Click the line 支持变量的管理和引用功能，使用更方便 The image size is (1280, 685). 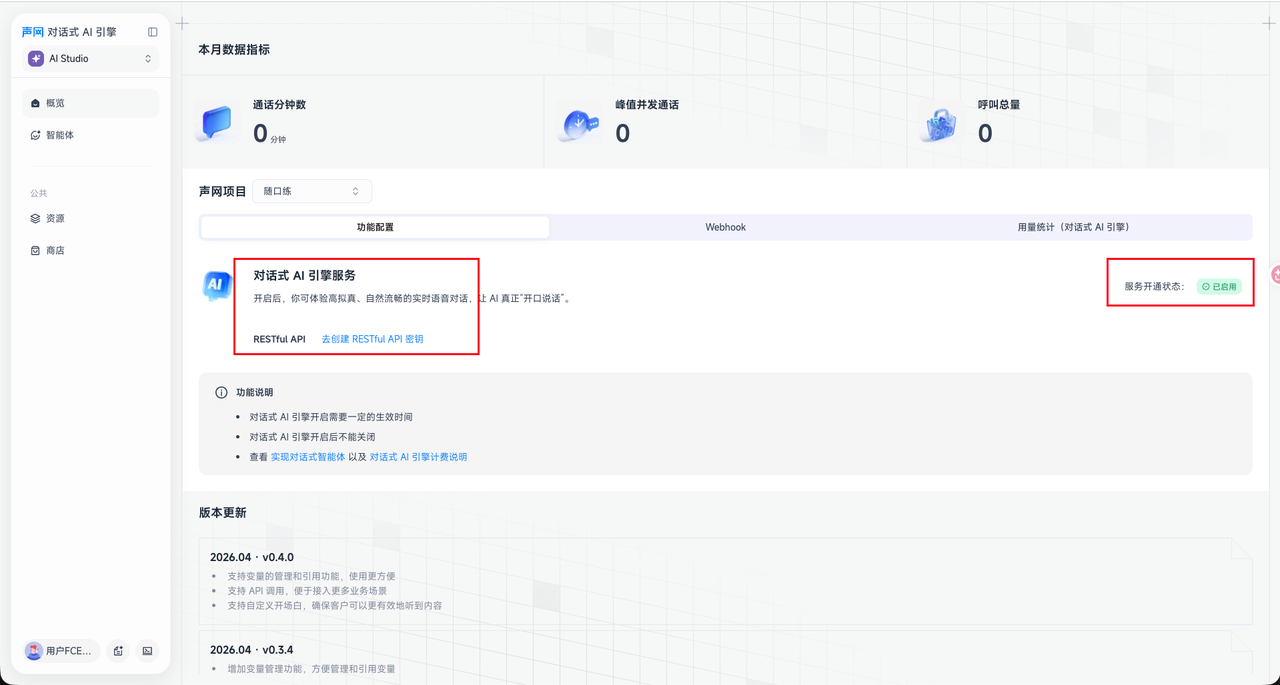pos(311,576)
